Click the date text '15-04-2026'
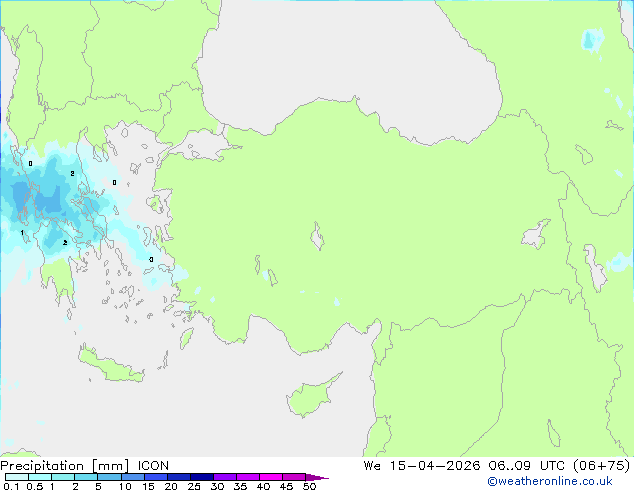This screenshot has width=634, height=490. point(435,465)
